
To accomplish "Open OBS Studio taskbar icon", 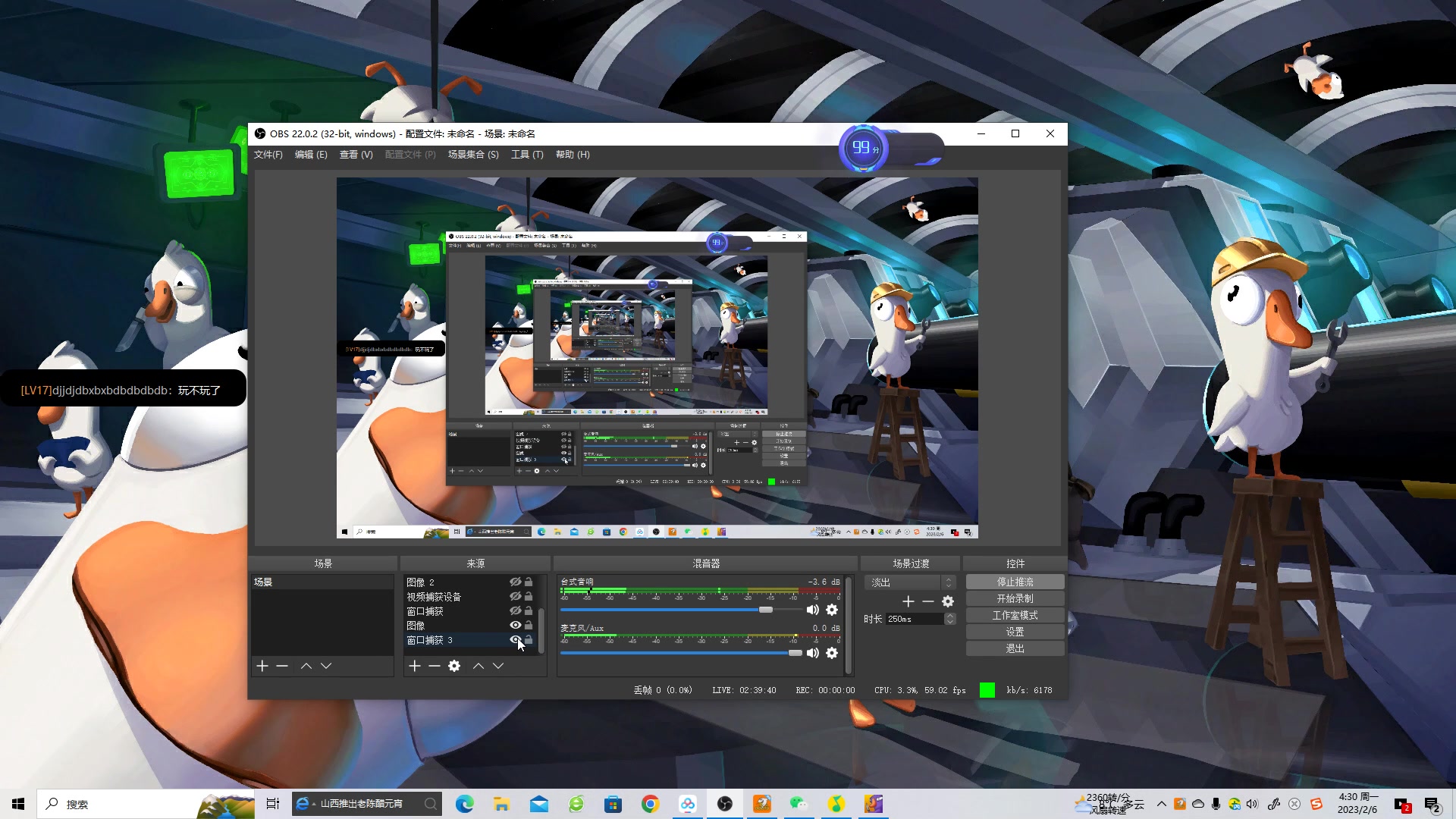I will point(725,804).
